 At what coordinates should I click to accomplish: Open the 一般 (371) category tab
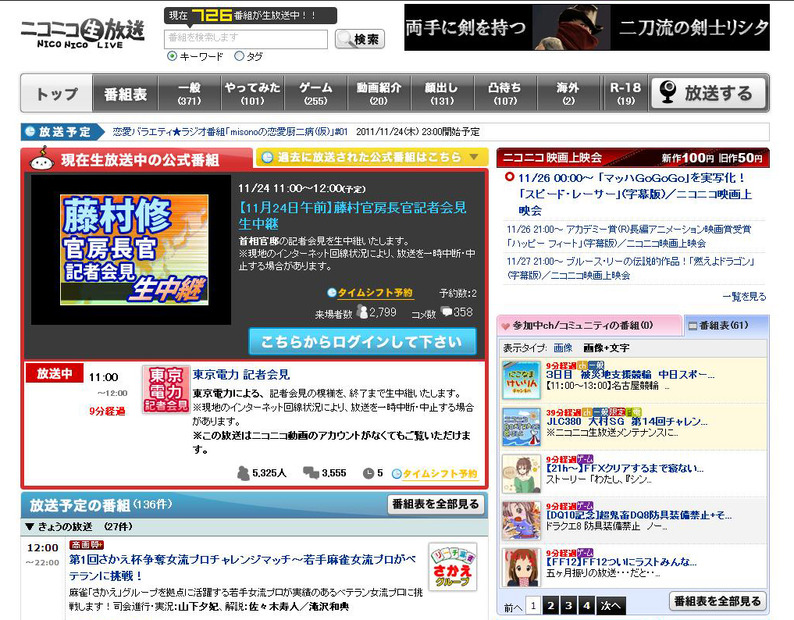[x=189, y=93]
